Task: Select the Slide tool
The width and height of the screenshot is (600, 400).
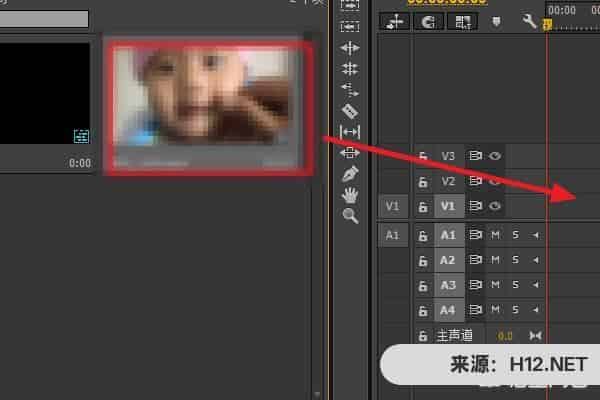Action: [350, 153]
